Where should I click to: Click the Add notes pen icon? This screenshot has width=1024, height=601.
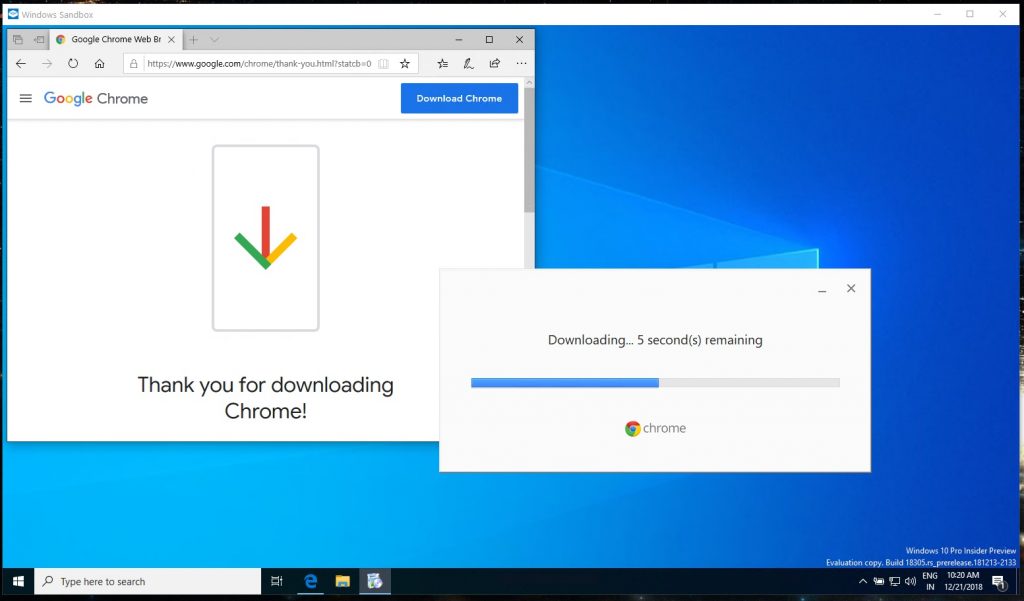coord(468,63)
